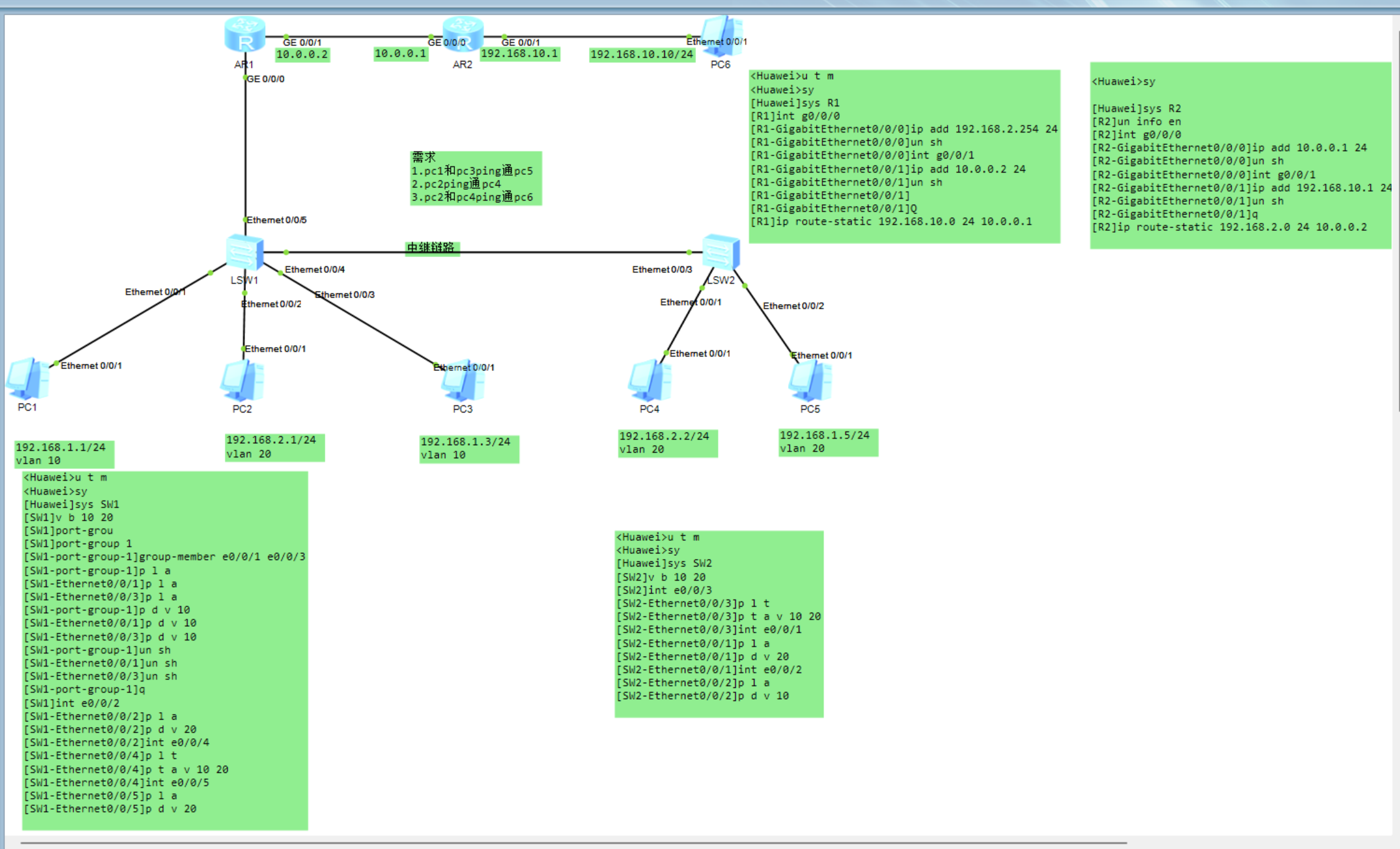Click the PC3 computer icon

tap(463, 380)
